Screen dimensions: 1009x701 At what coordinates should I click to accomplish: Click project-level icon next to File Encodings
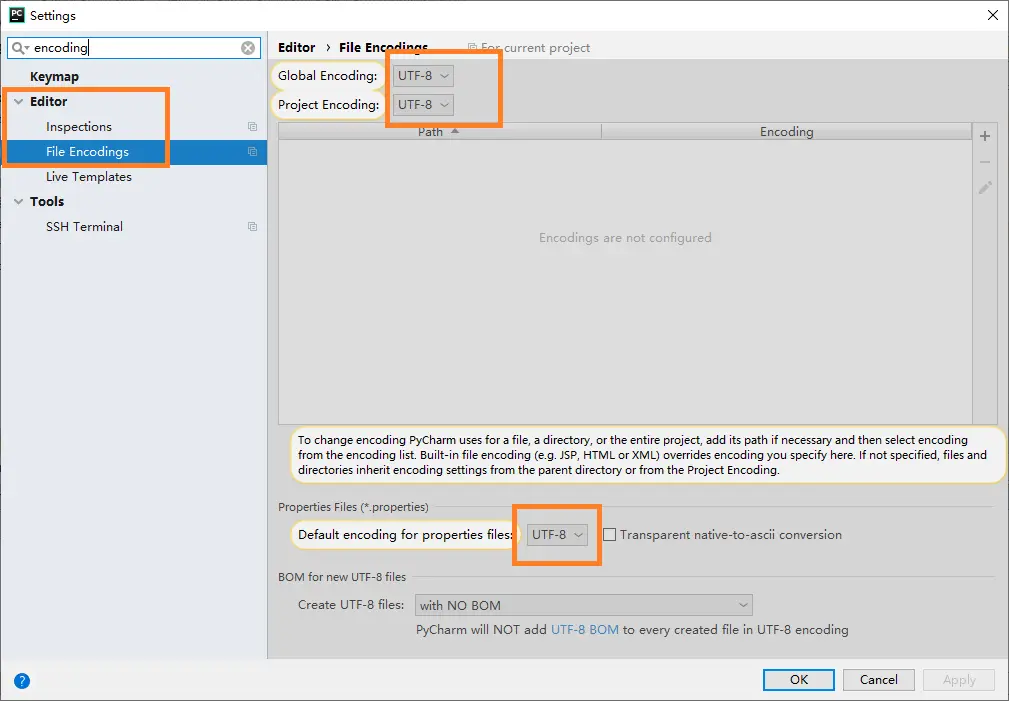pos(252,152)
